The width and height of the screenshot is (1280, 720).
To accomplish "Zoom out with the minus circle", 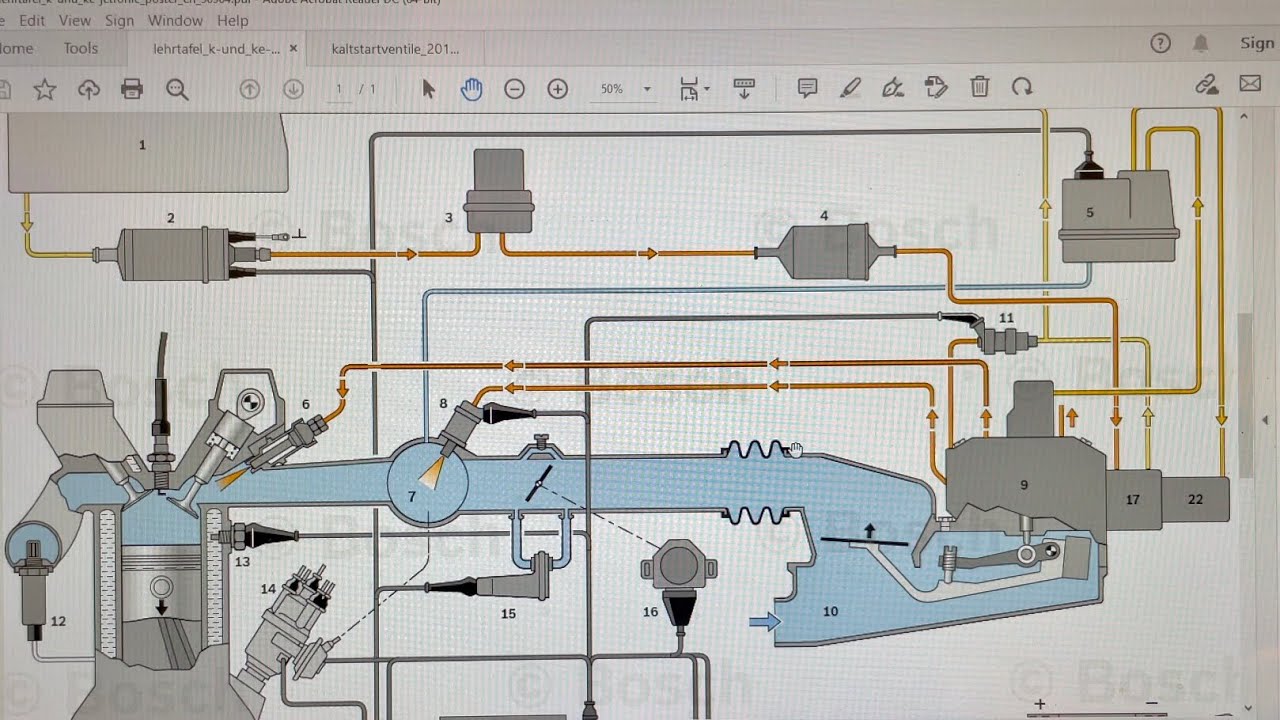I will pos(514,89).
